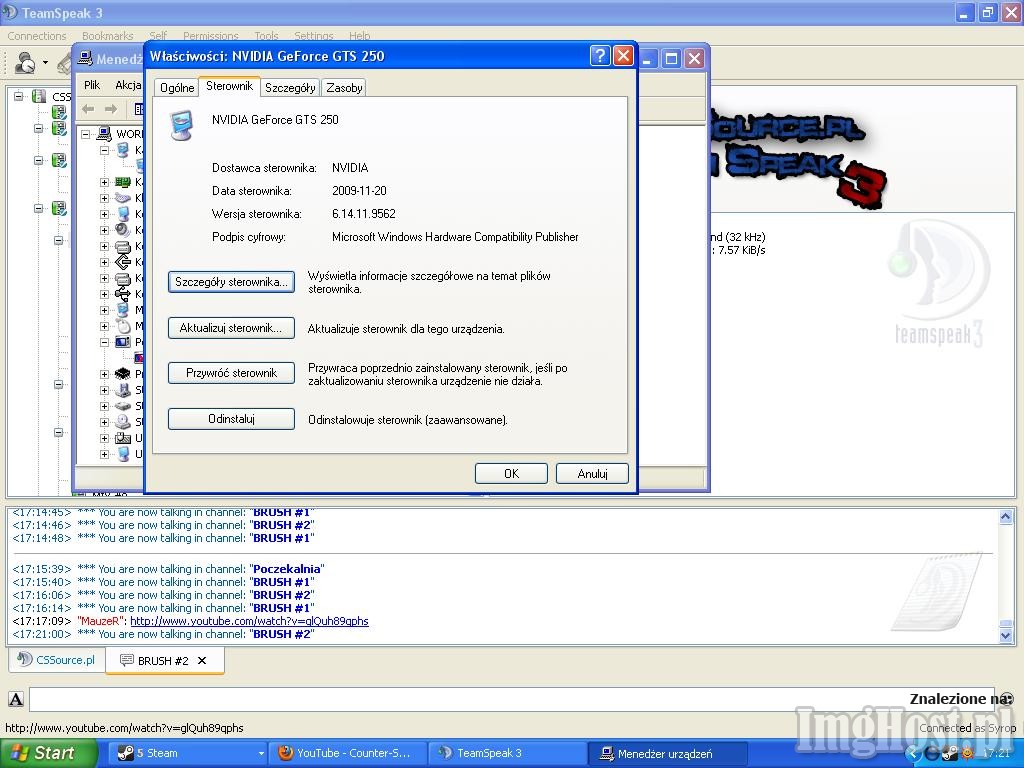
Task: Open the YouTube link posted by MauzeR
Action: click(x=249, y=621)
